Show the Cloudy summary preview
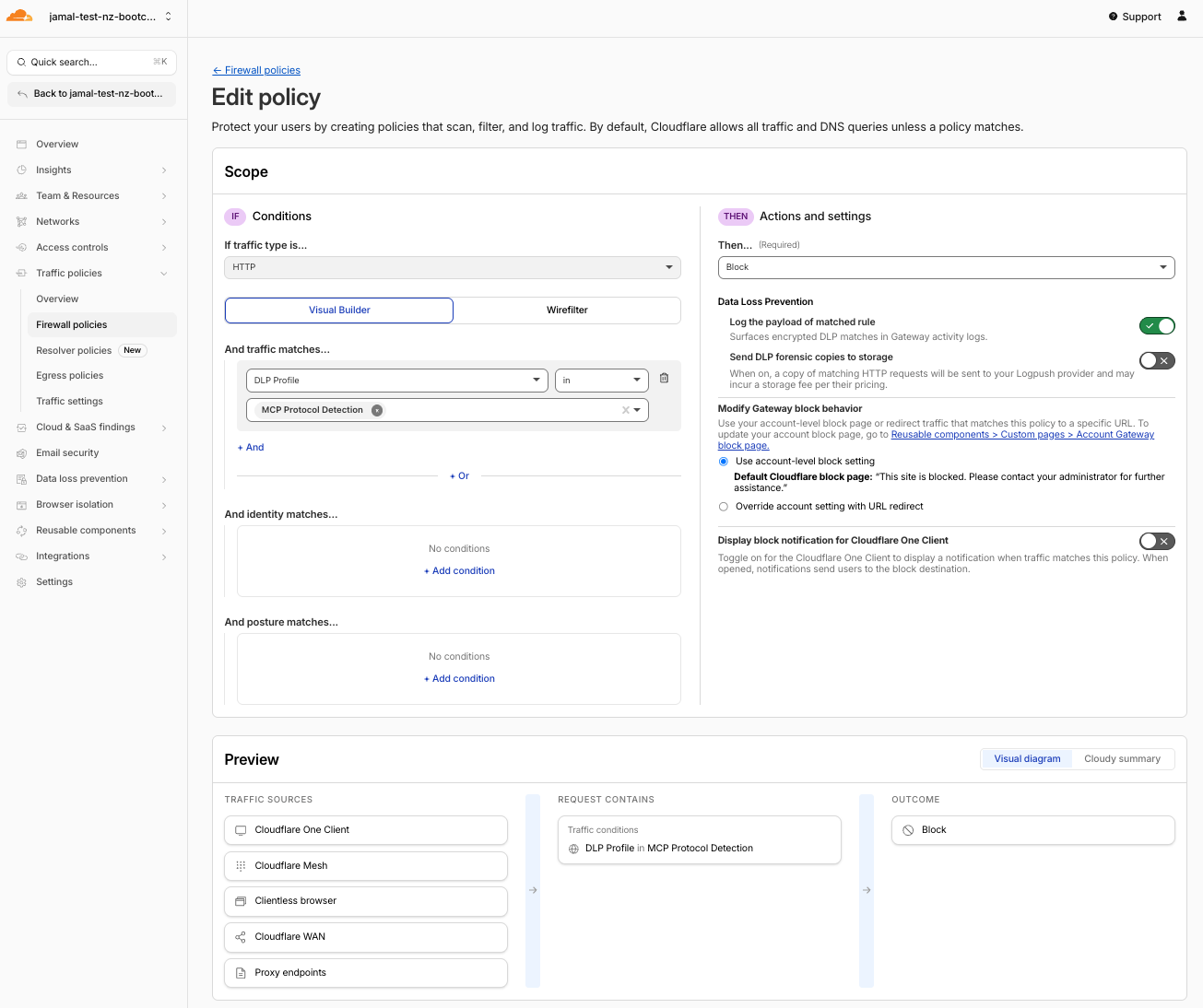1203x1008 pixels. 1122,759
